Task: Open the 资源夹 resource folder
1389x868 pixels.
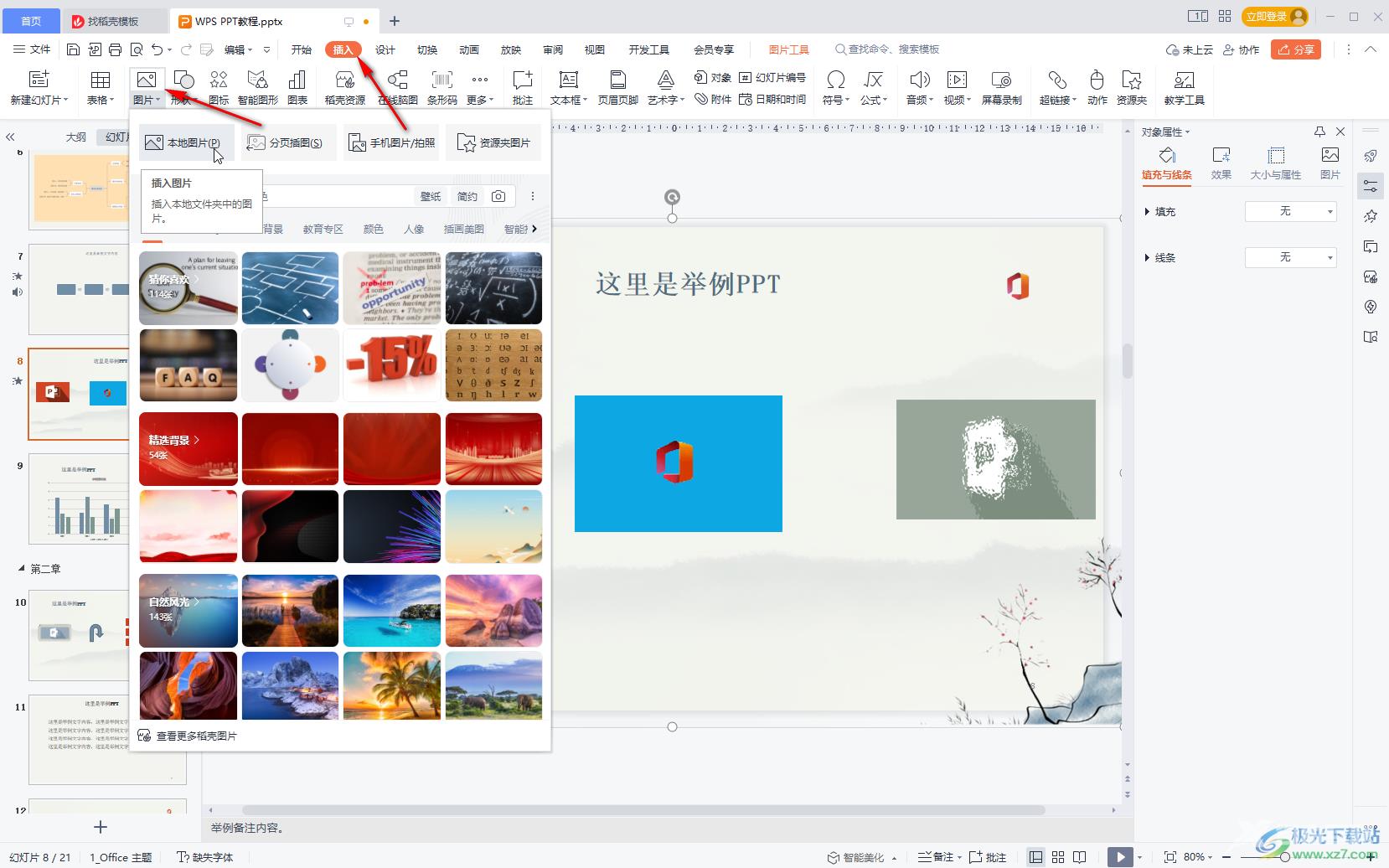Action: click(1132, 87)
